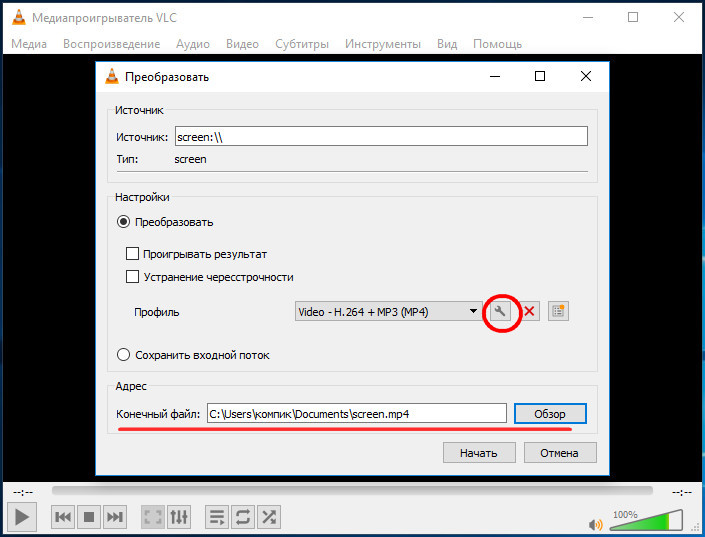Maximize the Преобразовать dialog

[x=540, y=76]
